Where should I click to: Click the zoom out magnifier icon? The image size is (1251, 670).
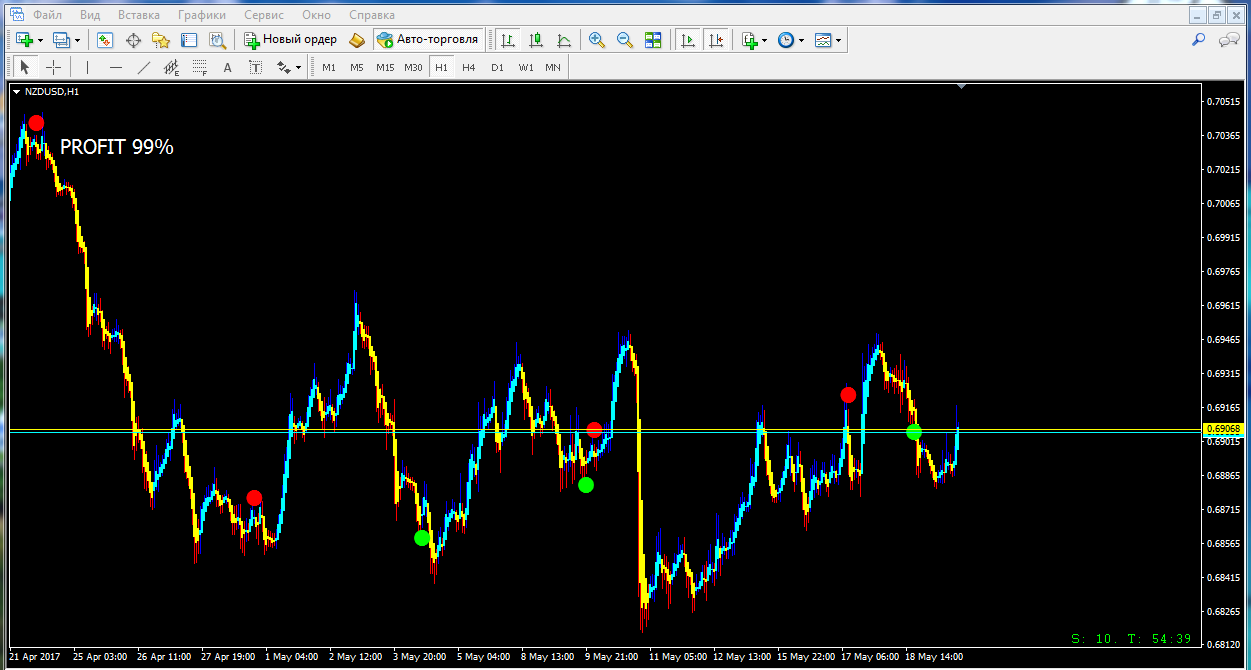[x=625, y=40]
